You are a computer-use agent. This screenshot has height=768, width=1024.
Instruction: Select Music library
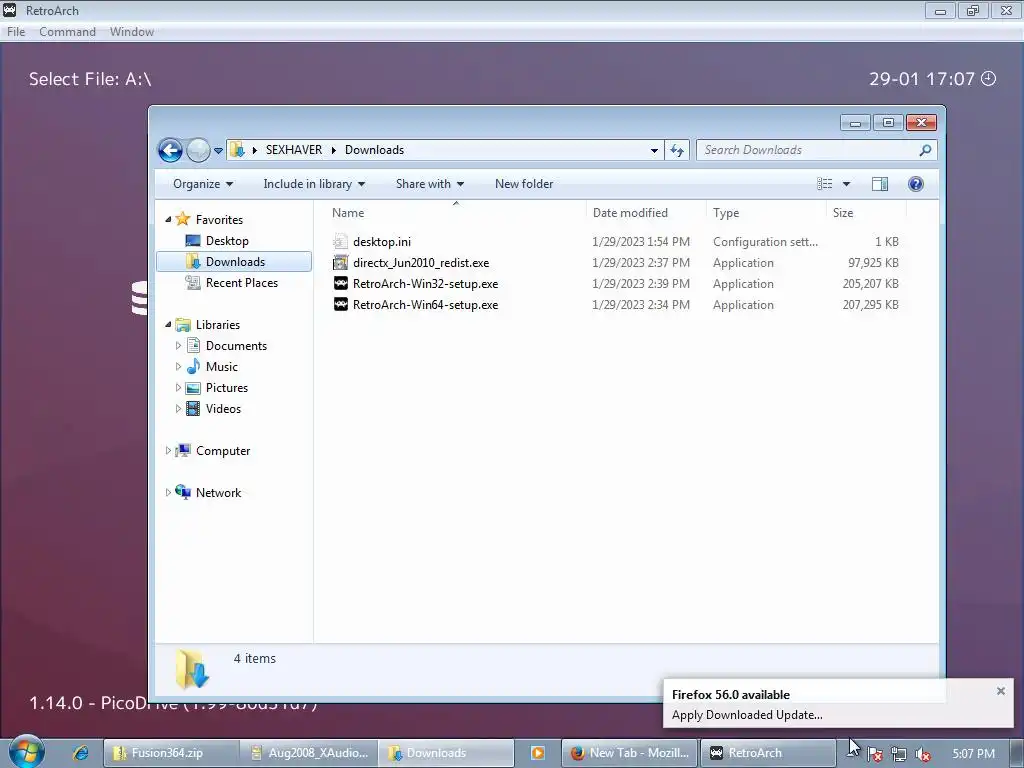coord(221,367)
